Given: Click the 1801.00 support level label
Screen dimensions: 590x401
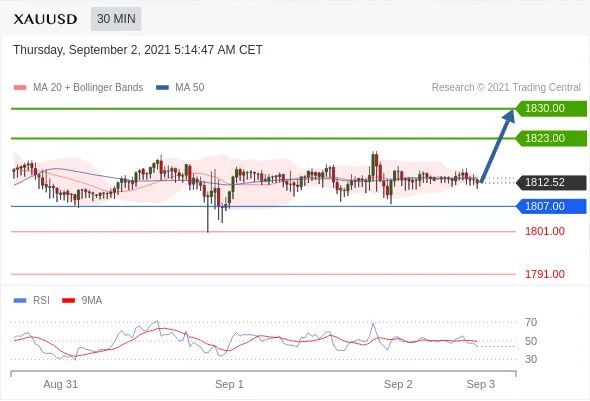Looking at the screenshot, I should click(545, 231).
